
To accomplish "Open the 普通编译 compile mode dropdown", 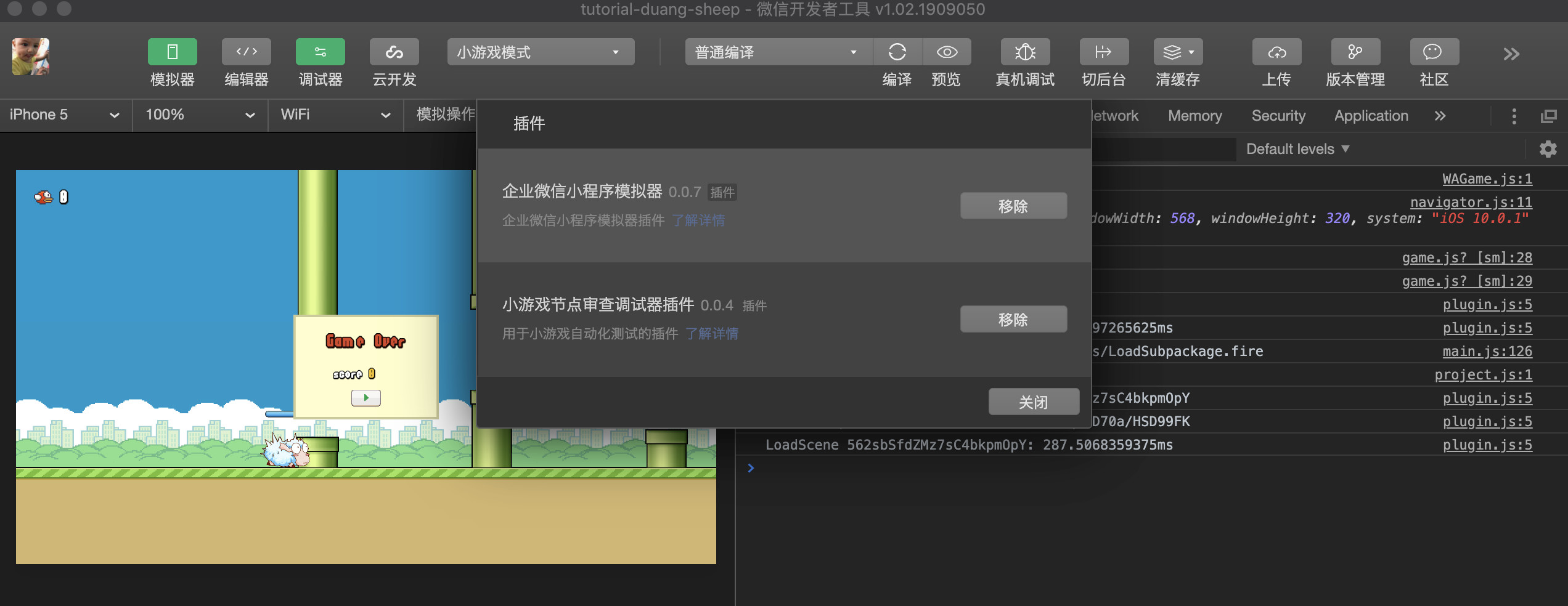I will pos(778,52).
